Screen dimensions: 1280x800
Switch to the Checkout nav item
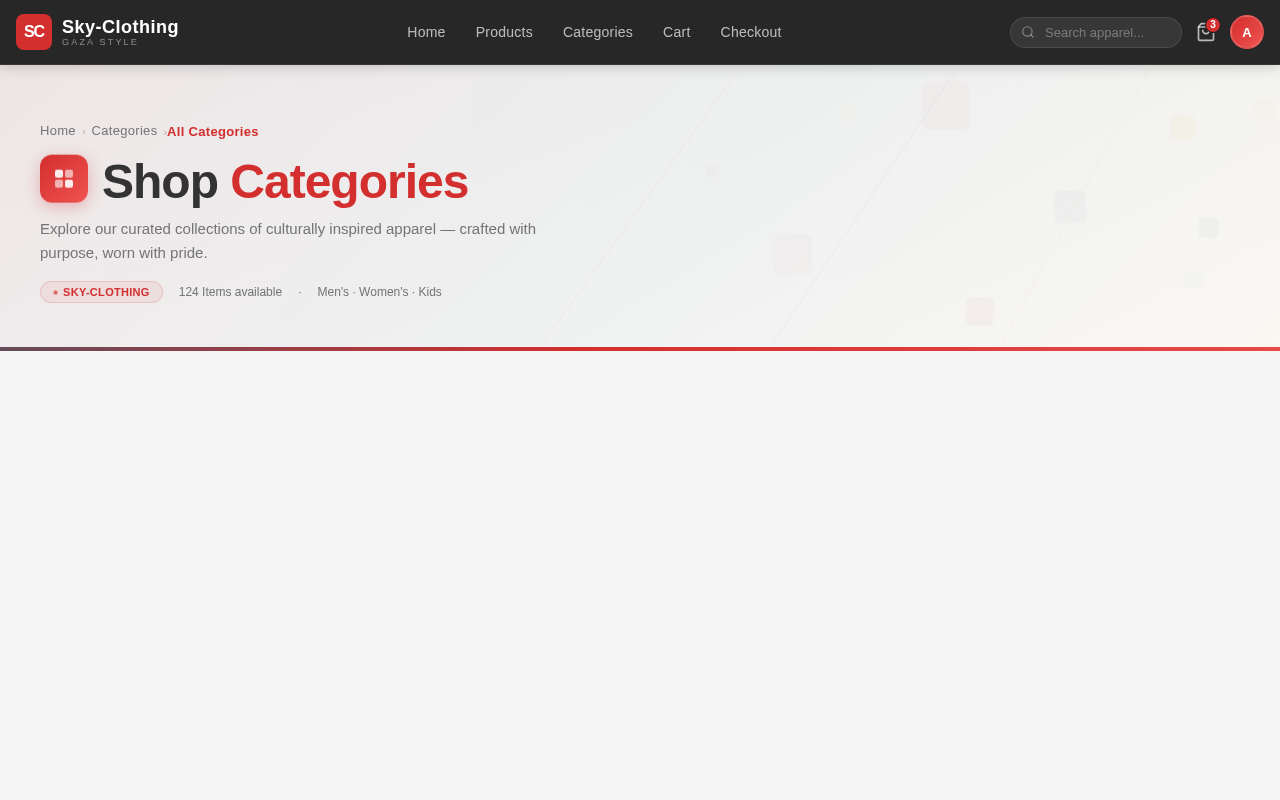click(750, 31)
